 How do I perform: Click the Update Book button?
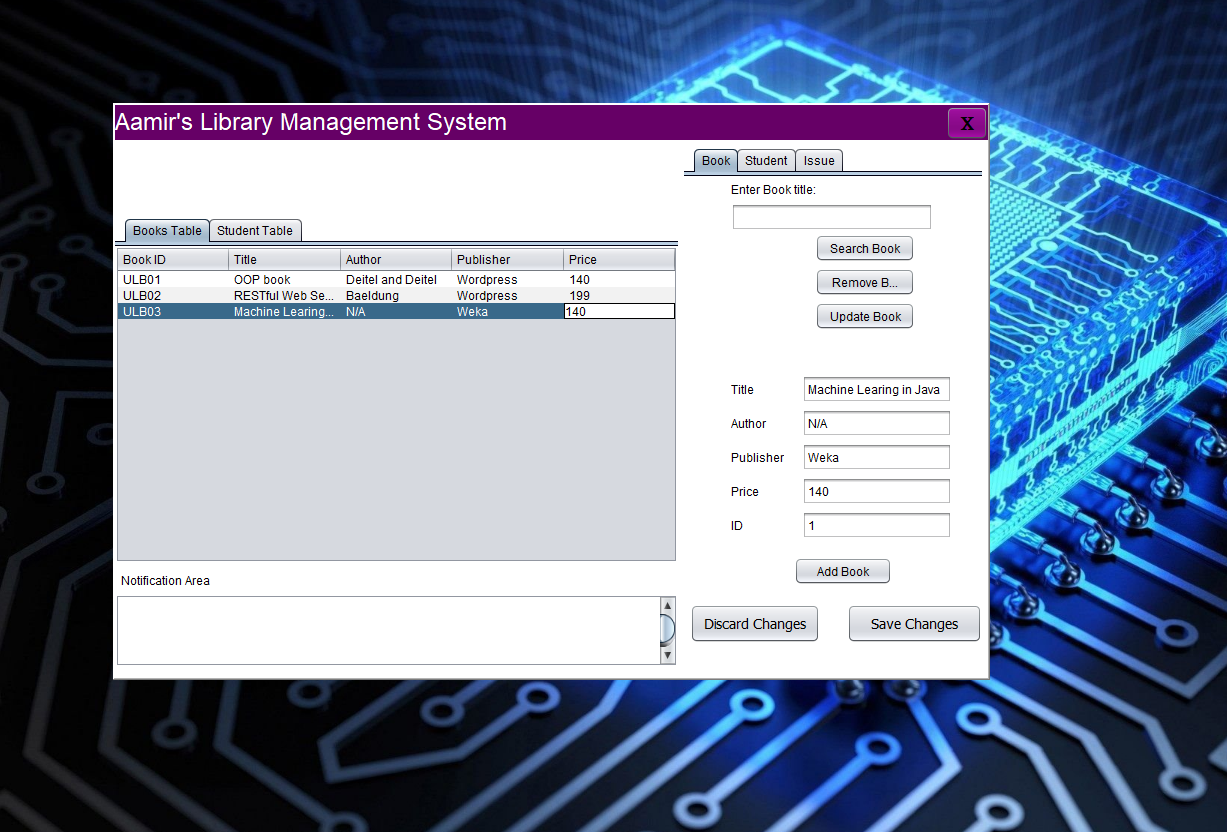(864, 316)
